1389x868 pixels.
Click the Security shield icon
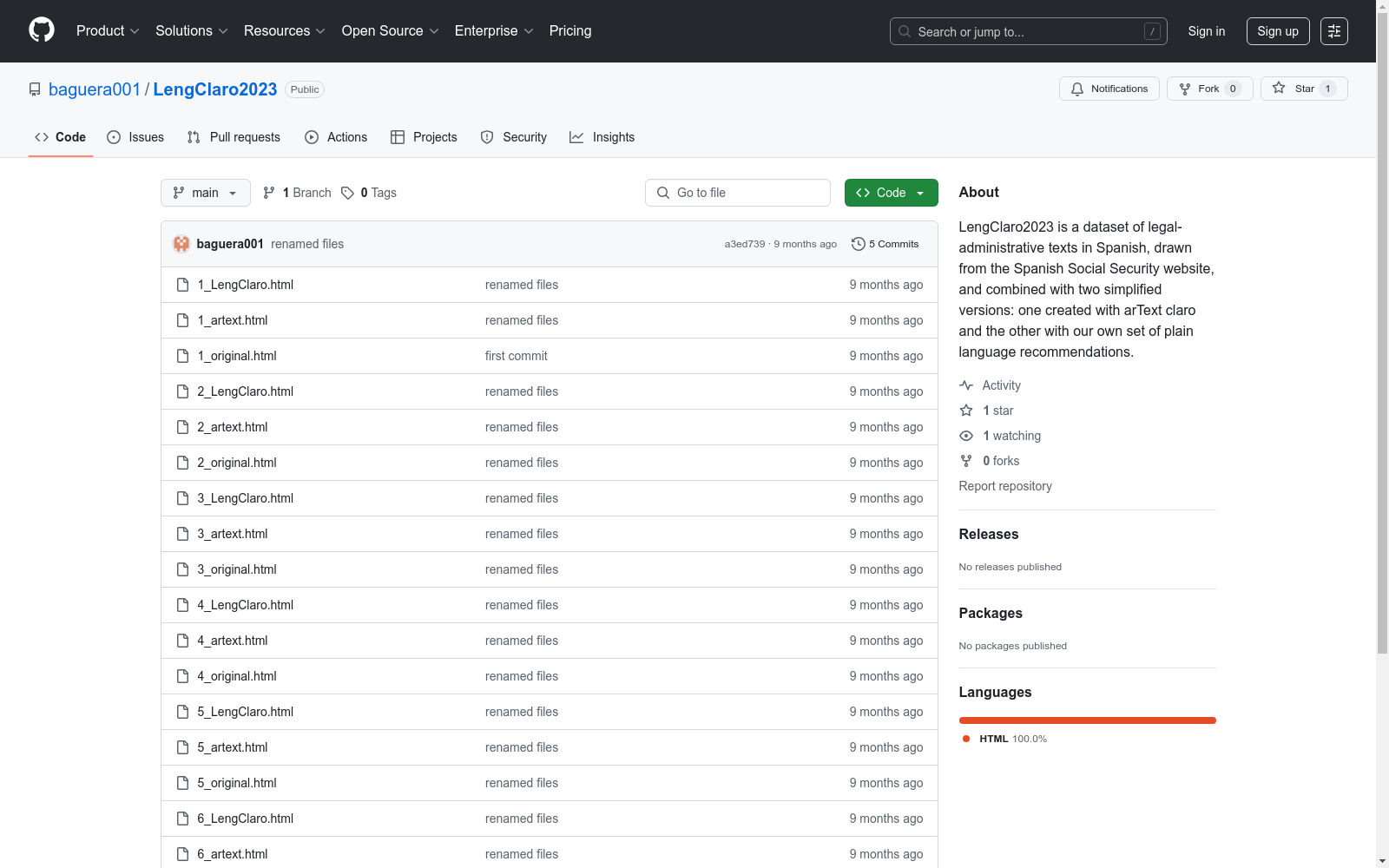point(487,137)
